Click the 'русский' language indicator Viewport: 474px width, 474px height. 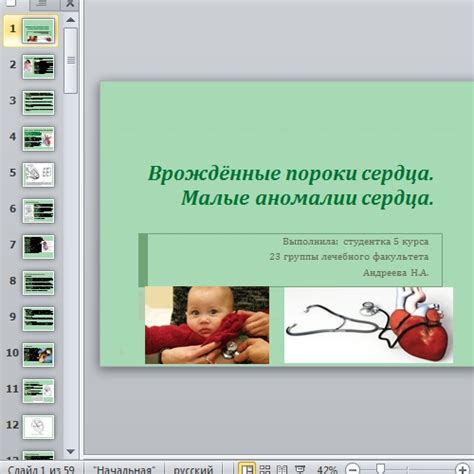(193, 470)
